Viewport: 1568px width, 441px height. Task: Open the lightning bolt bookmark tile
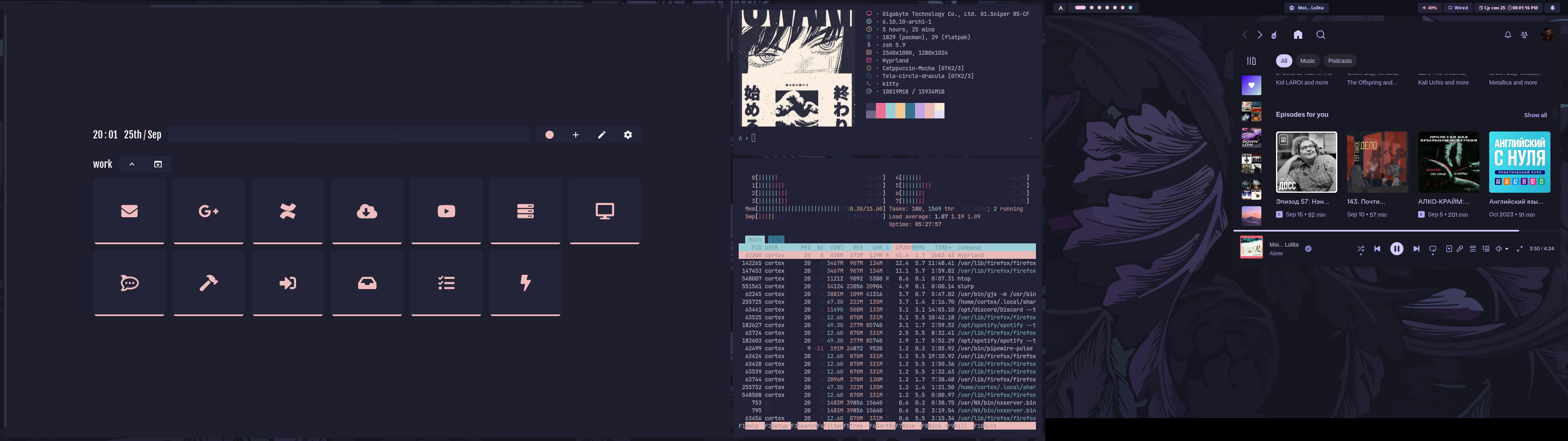coord(525,283)
